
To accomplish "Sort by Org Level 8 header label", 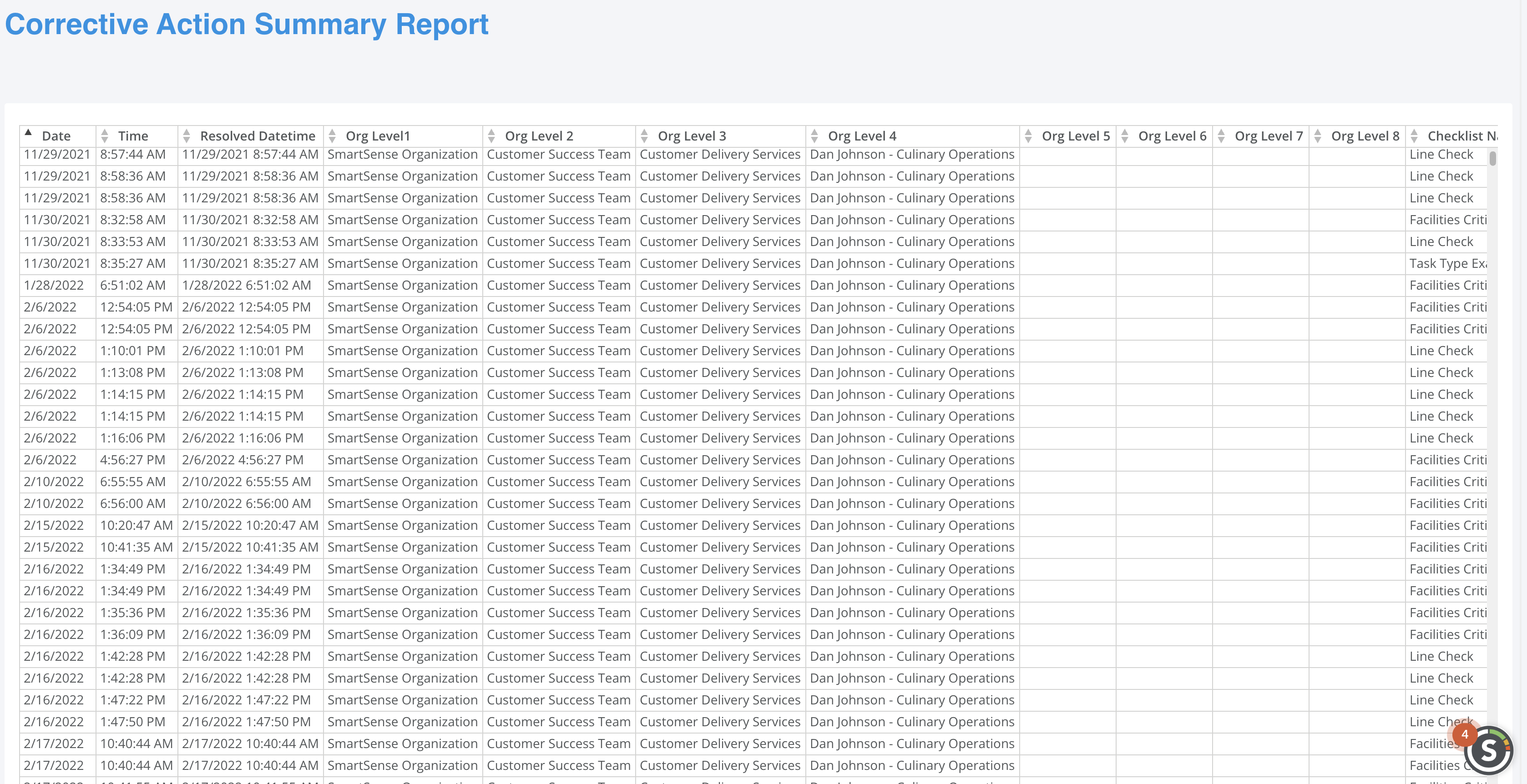I will pyautogui.click(x=1366, y=136).
